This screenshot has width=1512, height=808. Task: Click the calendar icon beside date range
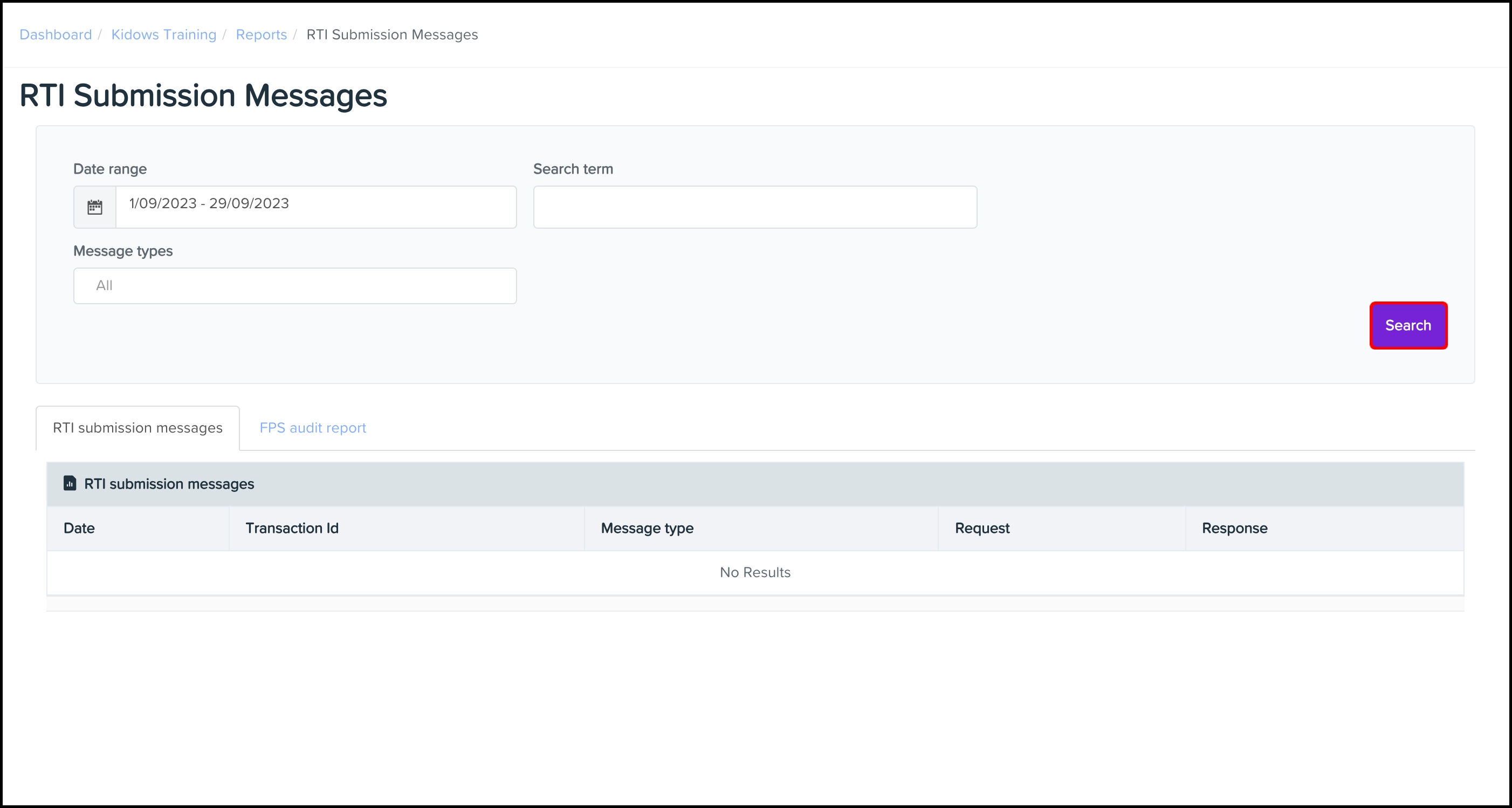[94, 207]
